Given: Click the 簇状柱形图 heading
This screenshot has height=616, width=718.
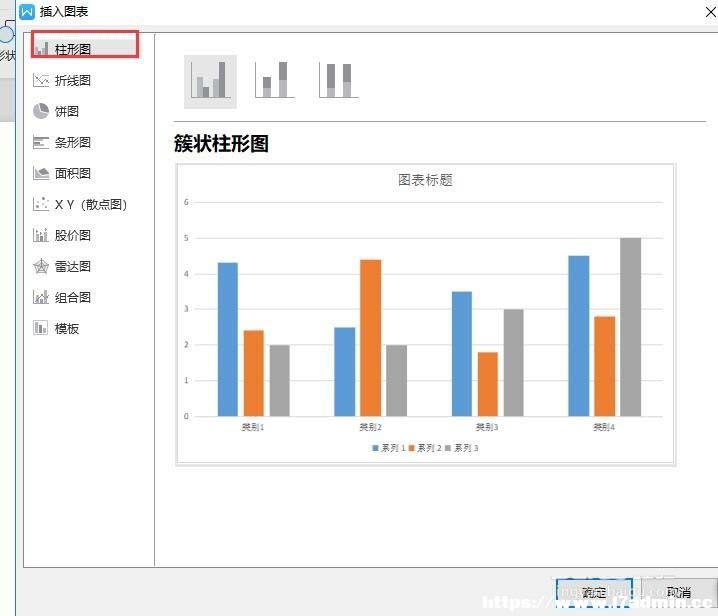Looking at the screenshot, I should point(221,143).
